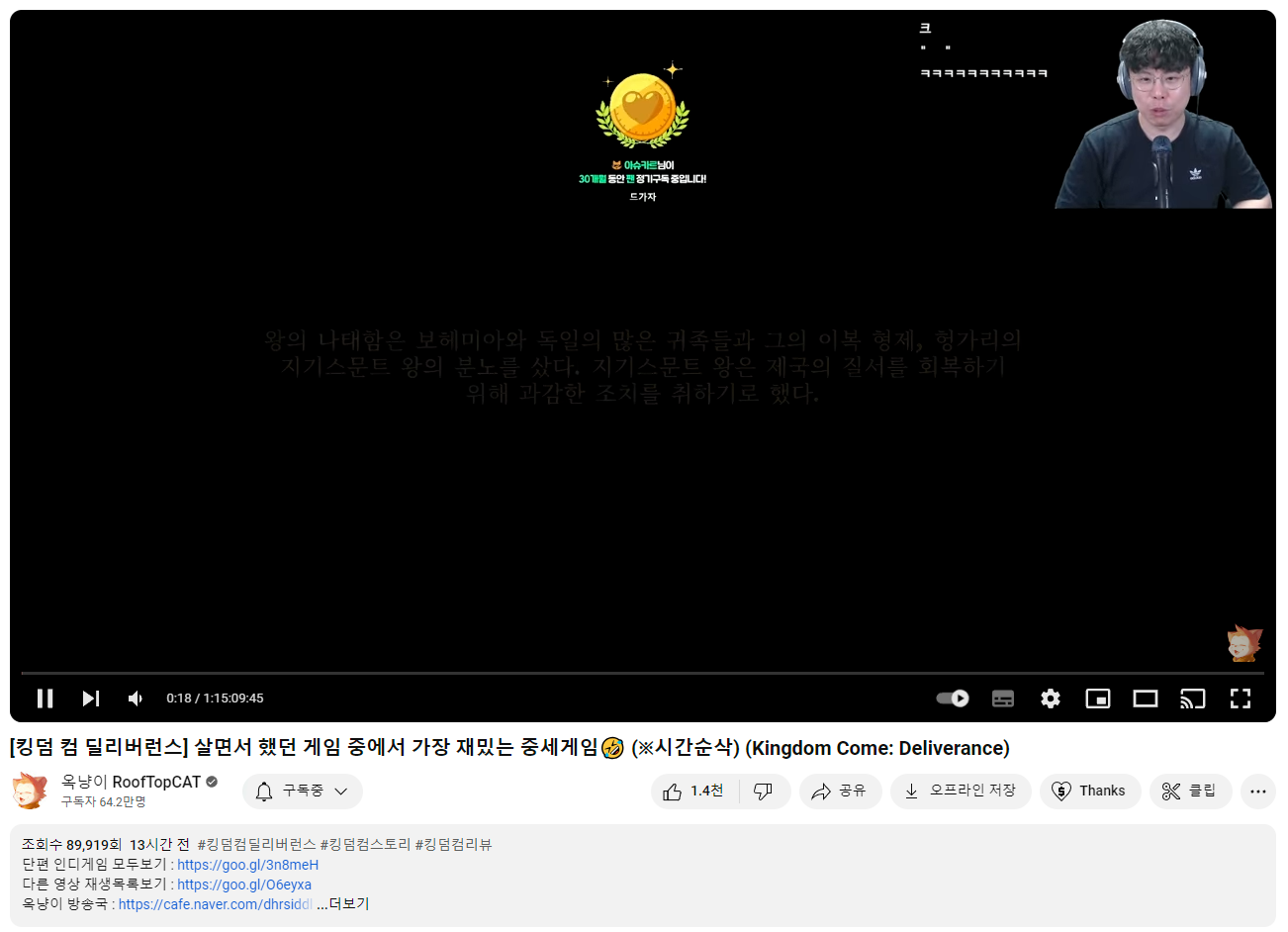Enable miniplayer mode
The image size is (1288, 932).
(x=1098, y=699)
